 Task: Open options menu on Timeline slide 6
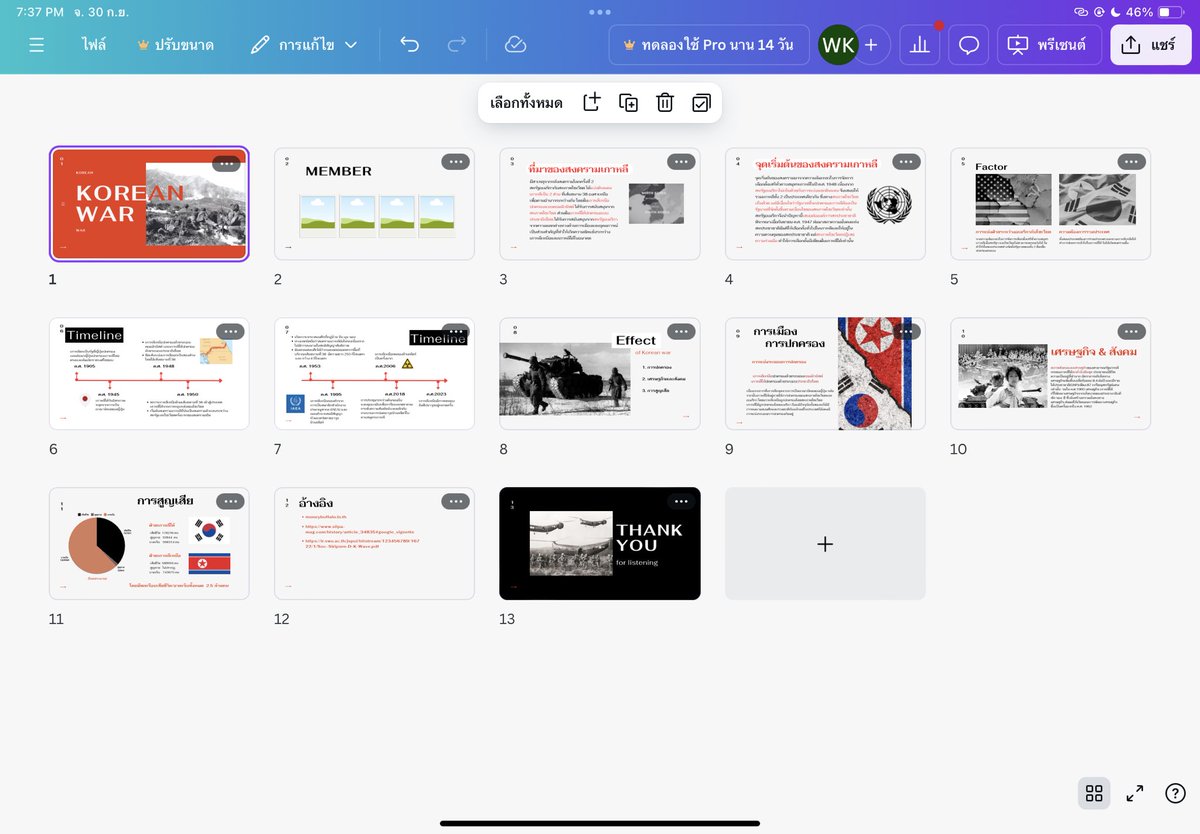tap(230, 332)
